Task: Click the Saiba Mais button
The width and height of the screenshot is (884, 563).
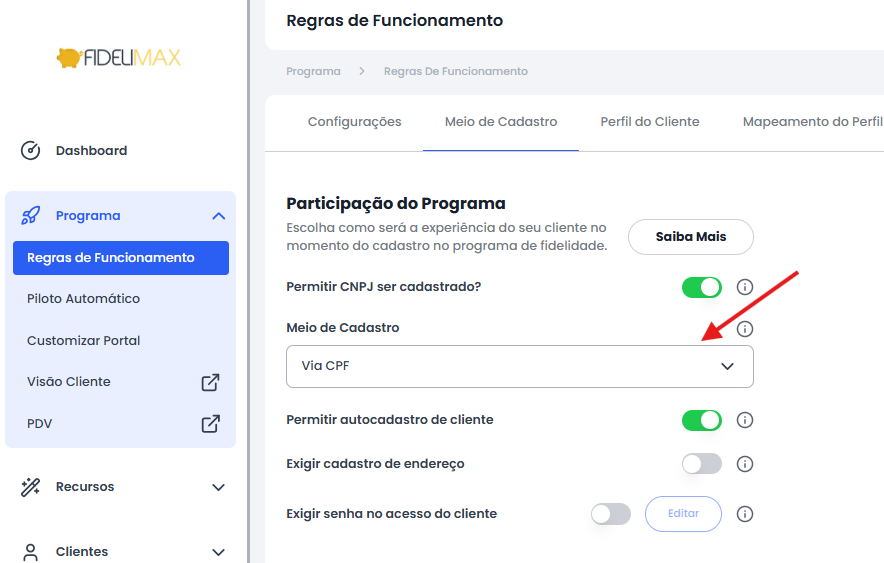Action: point(691,237)
